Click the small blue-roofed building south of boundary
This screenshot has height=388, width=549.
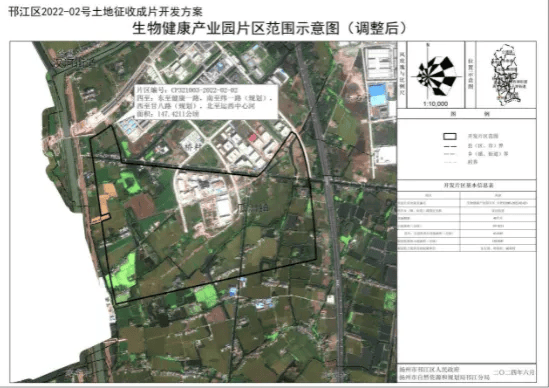tap(233, 290)
